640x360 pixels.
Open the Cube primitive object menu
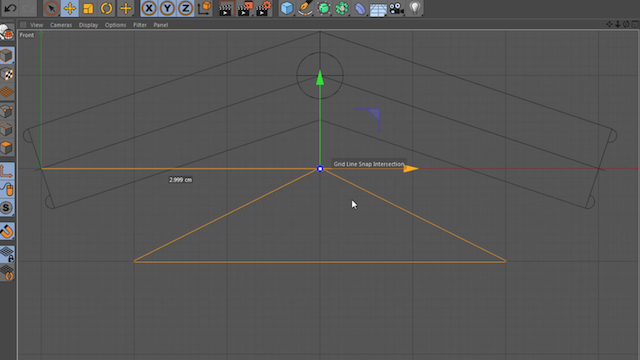pos(287,8)
